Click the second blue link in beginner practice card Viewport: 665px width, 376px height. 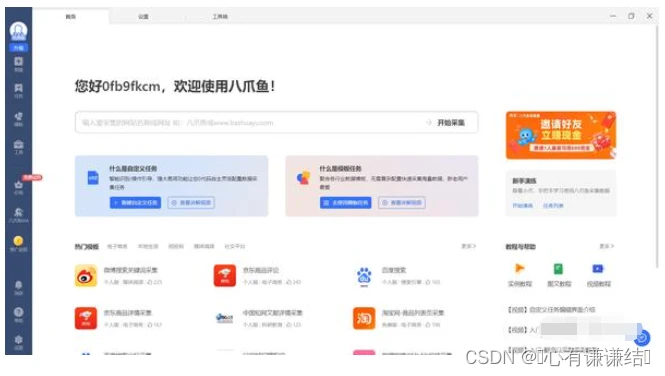click(x=553, y=206)
